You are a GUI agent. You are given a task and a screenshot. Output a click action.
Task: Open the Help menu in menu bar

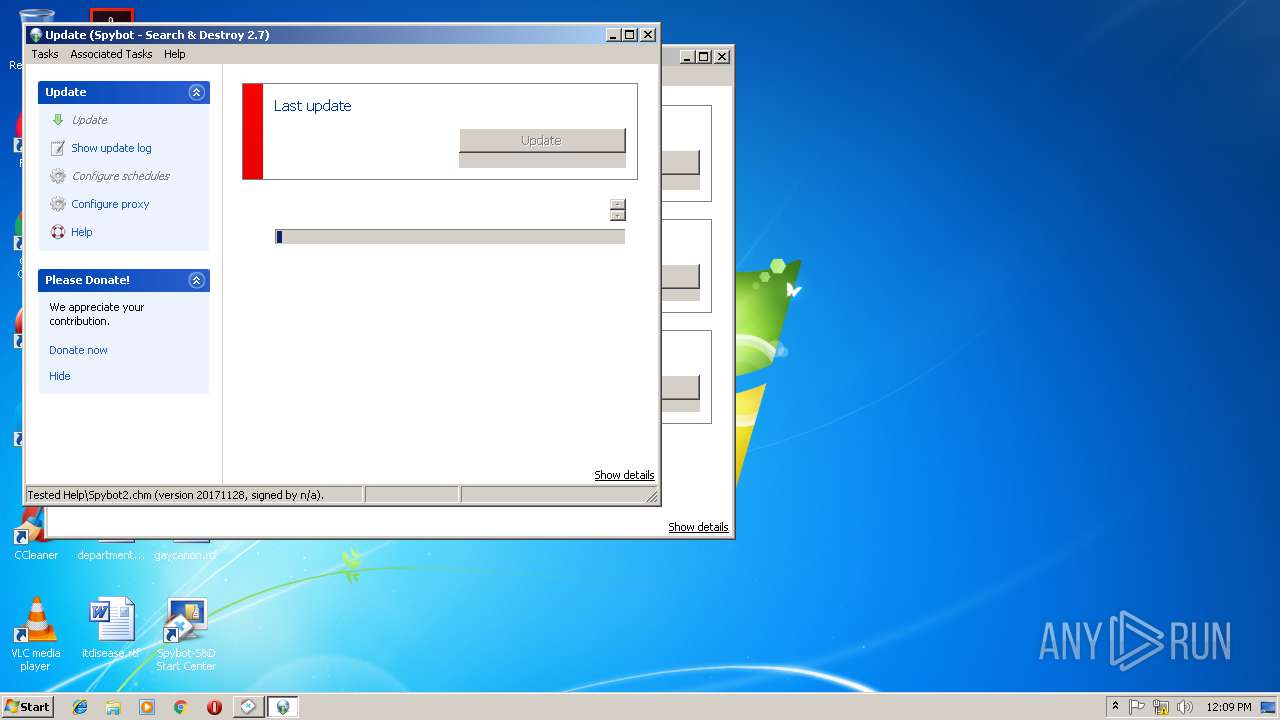[175, 54]
